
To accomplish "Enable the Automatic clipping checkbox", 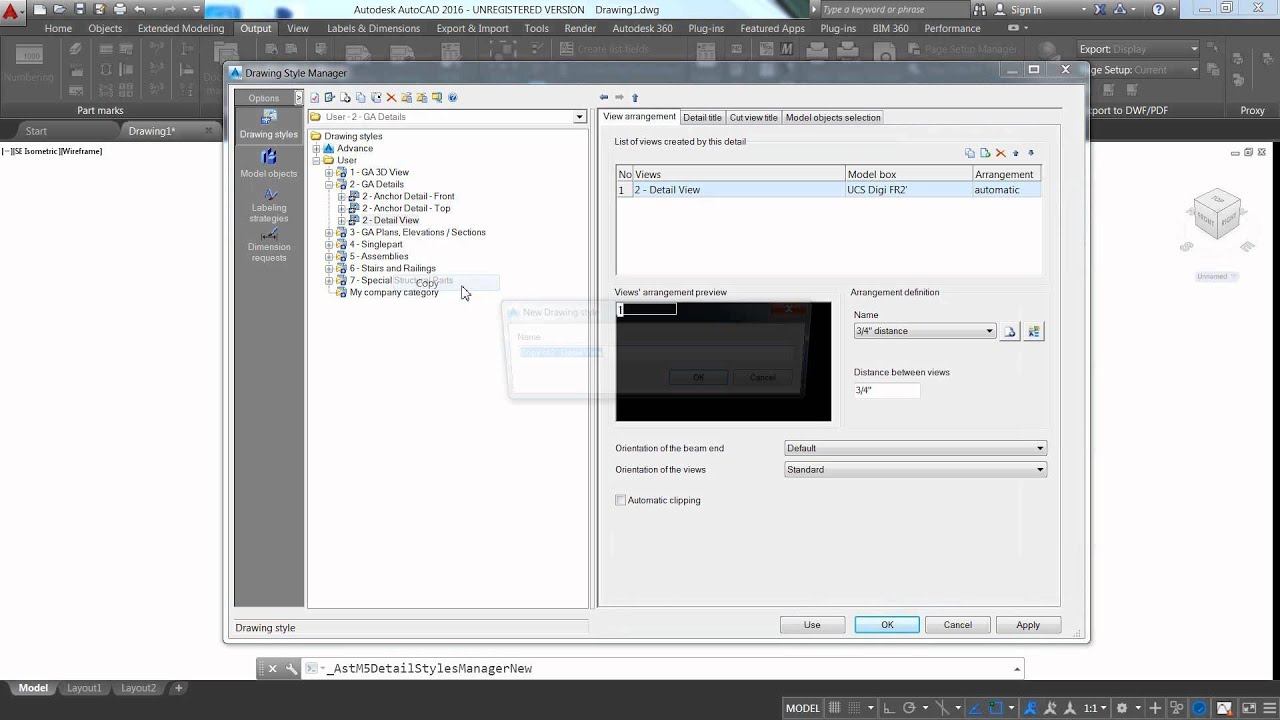I will [620, 500].
